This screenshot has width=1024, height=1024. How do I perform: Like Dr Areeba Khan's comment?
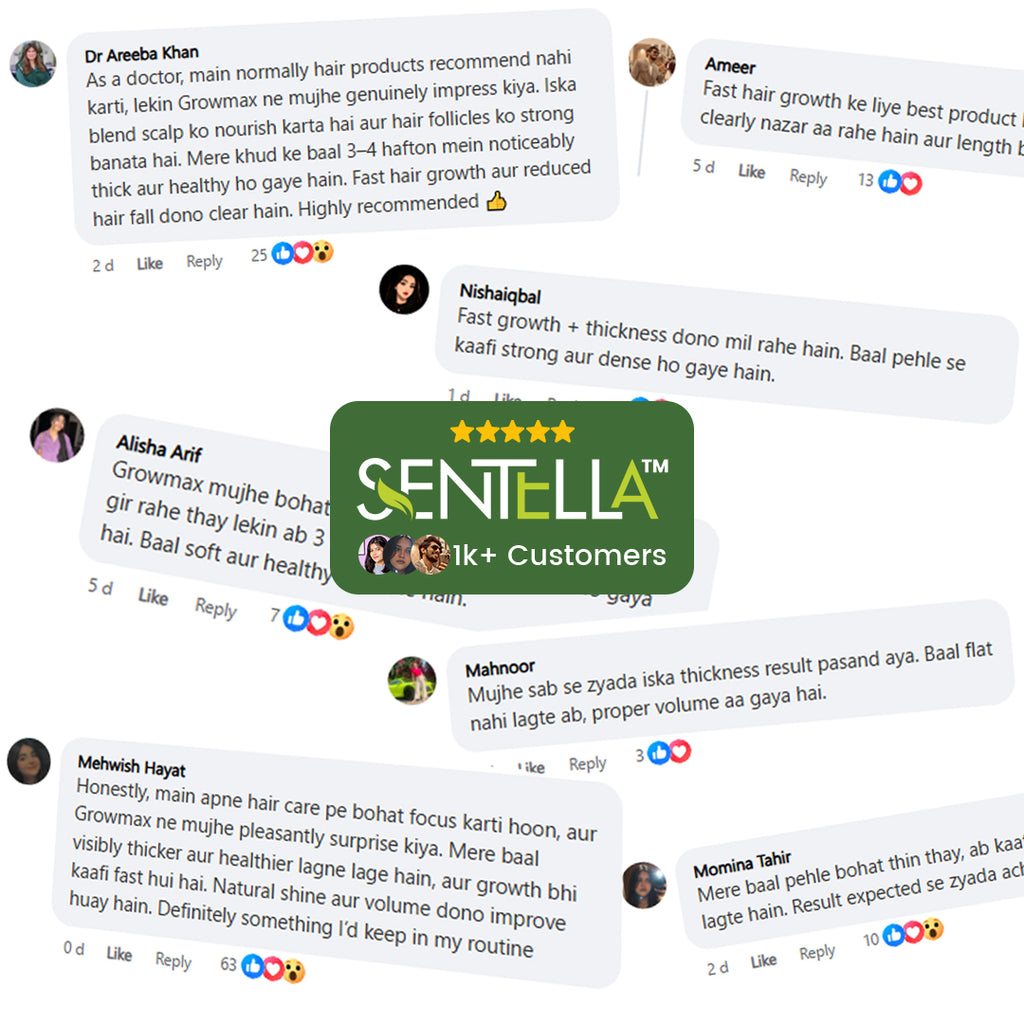click(x=150, y=264)
